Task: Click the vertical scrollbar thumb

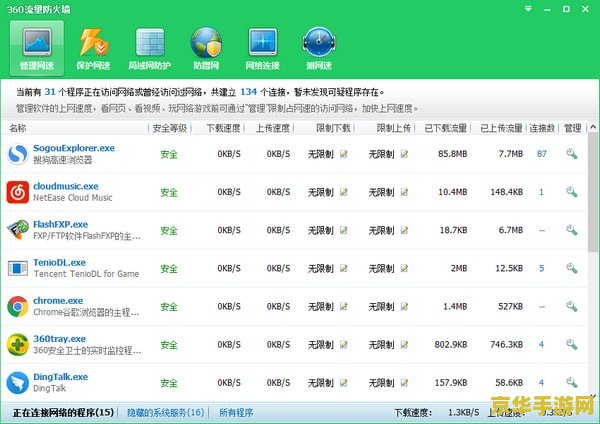Action: tap(593, 192)
